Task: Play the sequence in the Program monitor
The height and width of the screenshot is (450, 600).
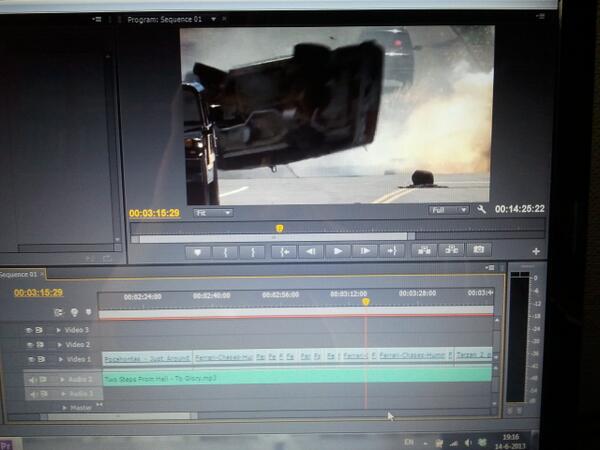Action: 338,251
